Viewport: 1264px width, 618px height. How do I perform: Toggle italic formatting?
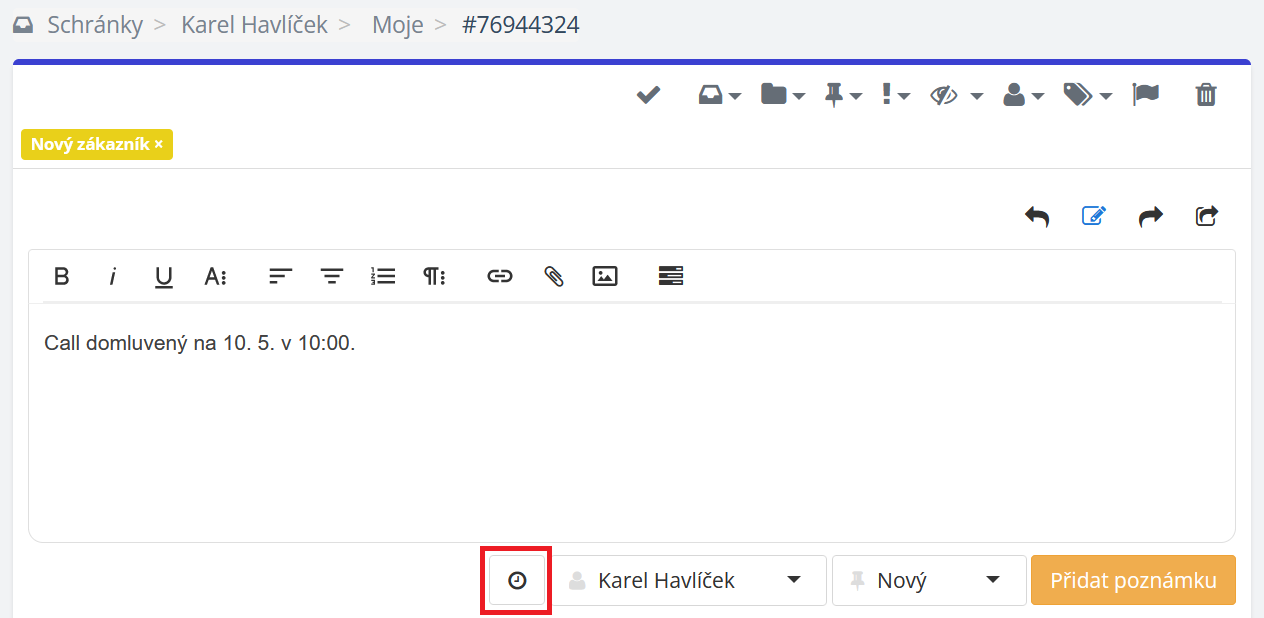113,276
